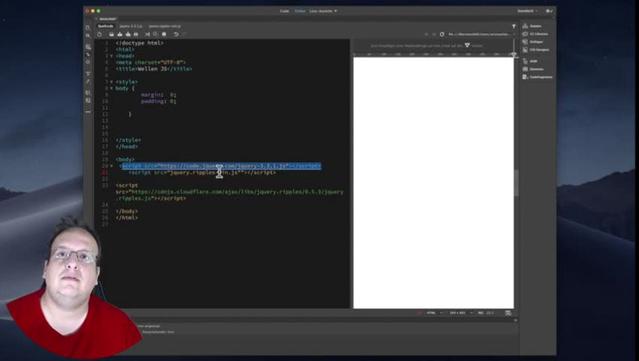Click the undo curved-arrow icon above the code
639x361 pixels.
tap(176, 35)
